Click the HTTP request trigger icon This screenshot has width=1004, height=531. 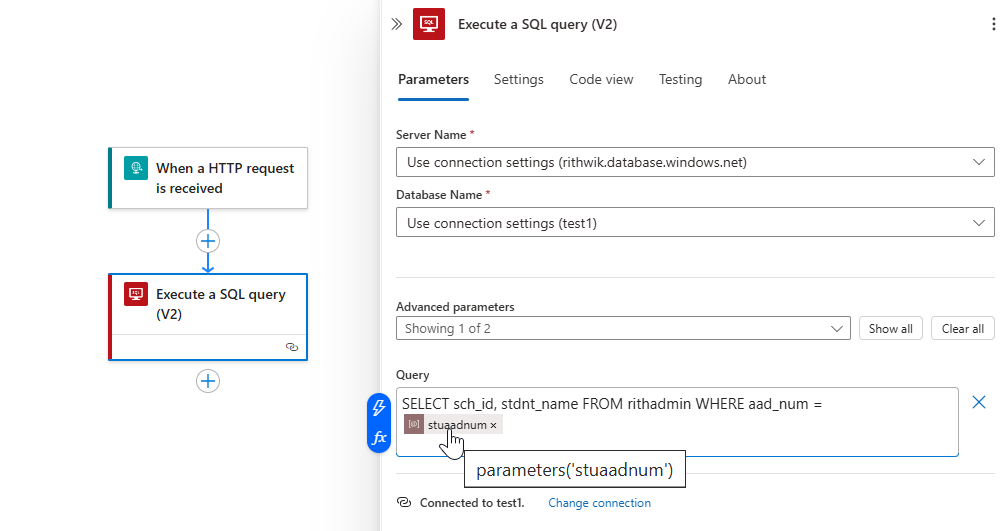(x=136, y=168)
